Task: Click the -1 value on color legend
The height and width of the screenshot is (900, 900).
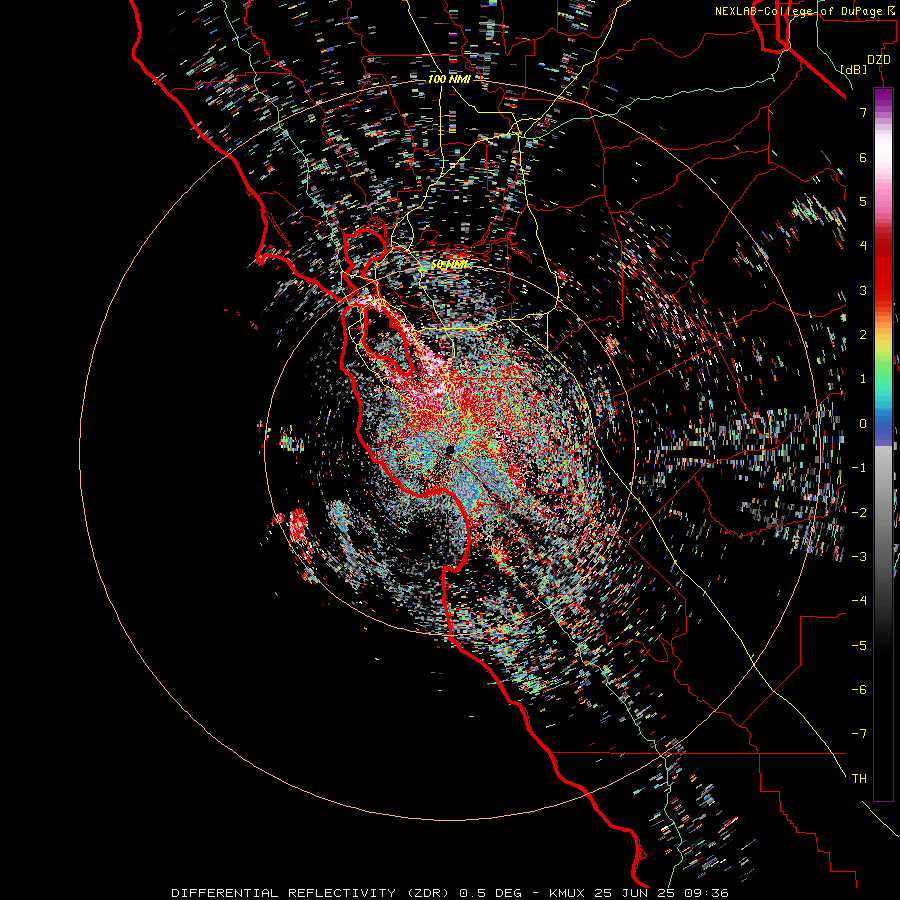Action: (859, 468)
